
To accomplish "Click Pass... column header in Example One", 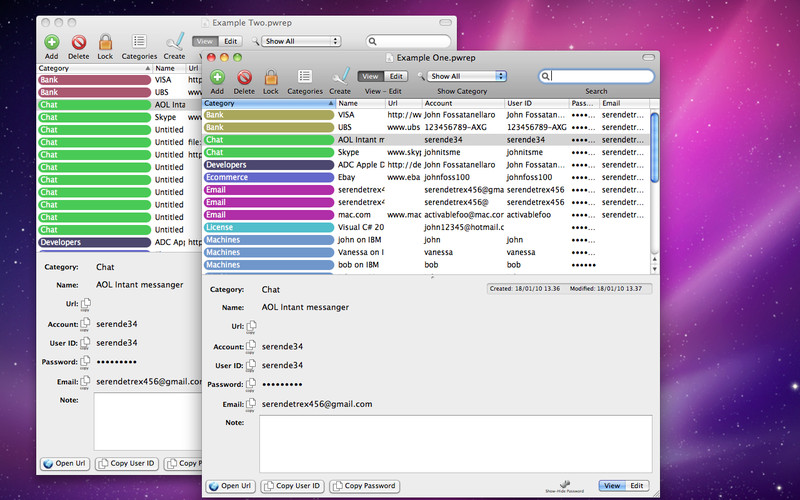I will click(584, 104).
